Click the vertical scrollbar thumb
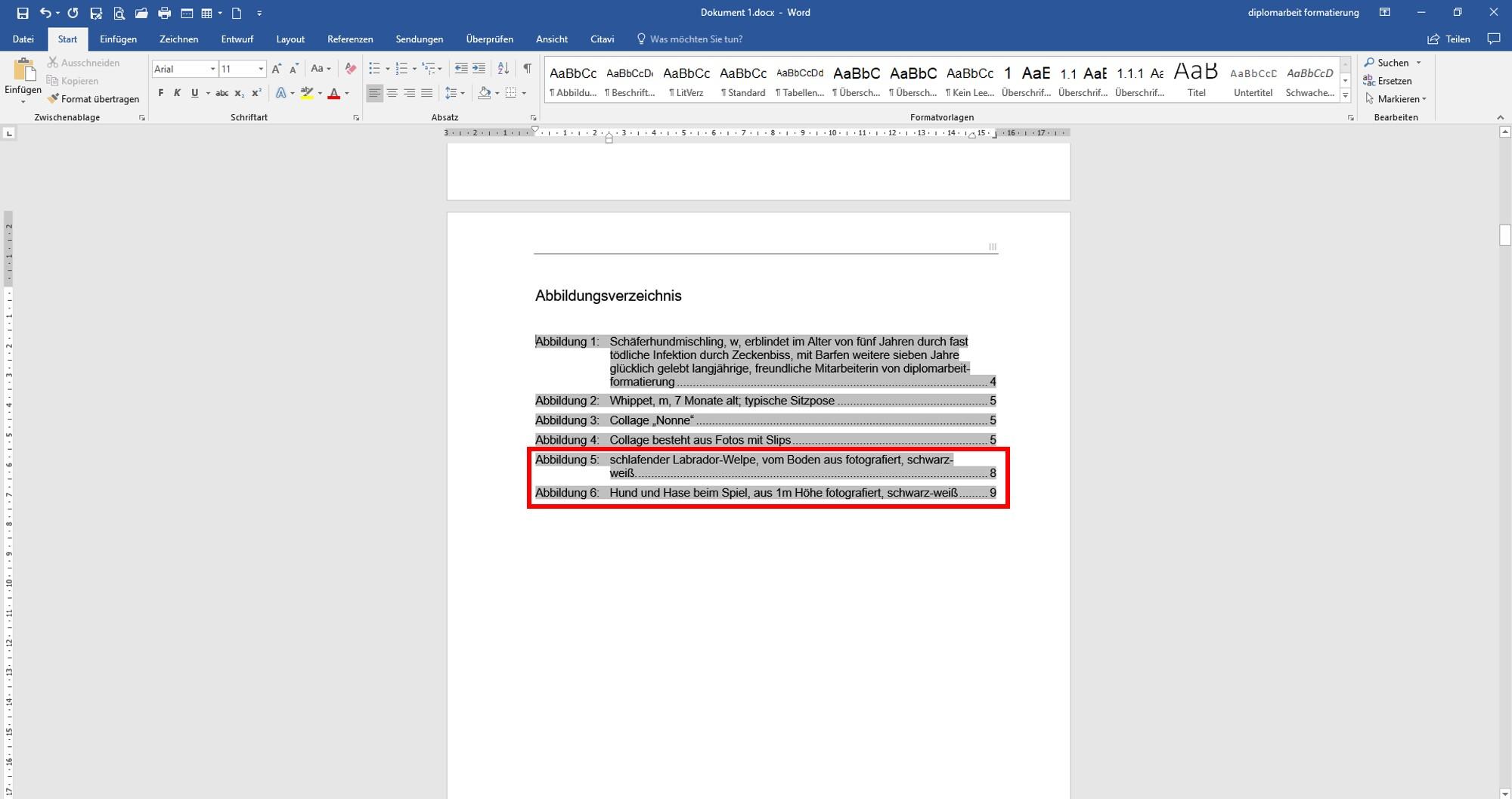This screenshot has width=1512, height=799. click(x=1504, y=235)
